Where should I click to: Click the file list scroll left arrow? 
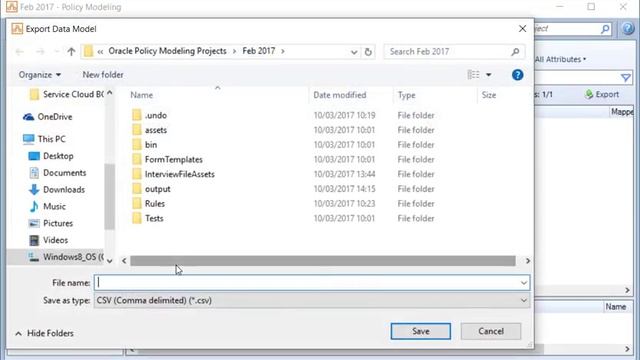(x=124, y=261)
